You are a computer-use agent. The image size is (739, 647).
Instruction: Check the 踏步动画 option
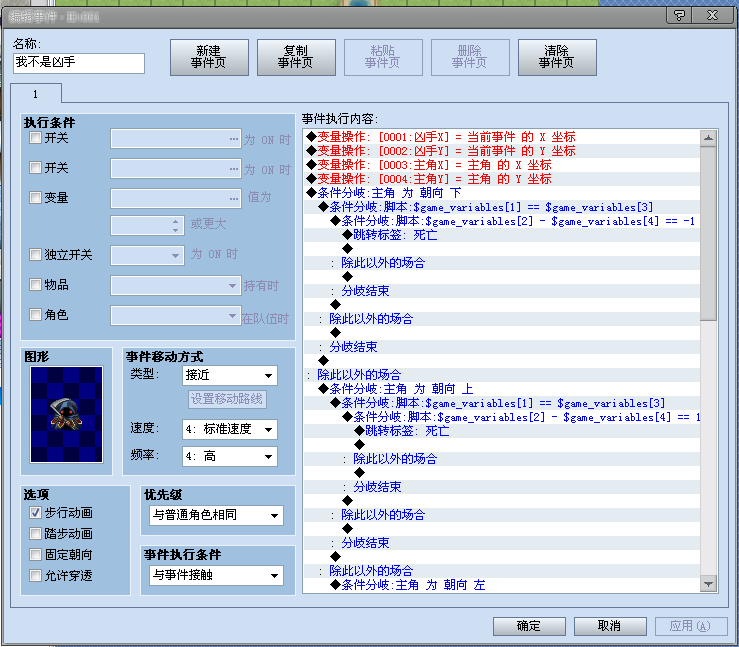point(35,533)
